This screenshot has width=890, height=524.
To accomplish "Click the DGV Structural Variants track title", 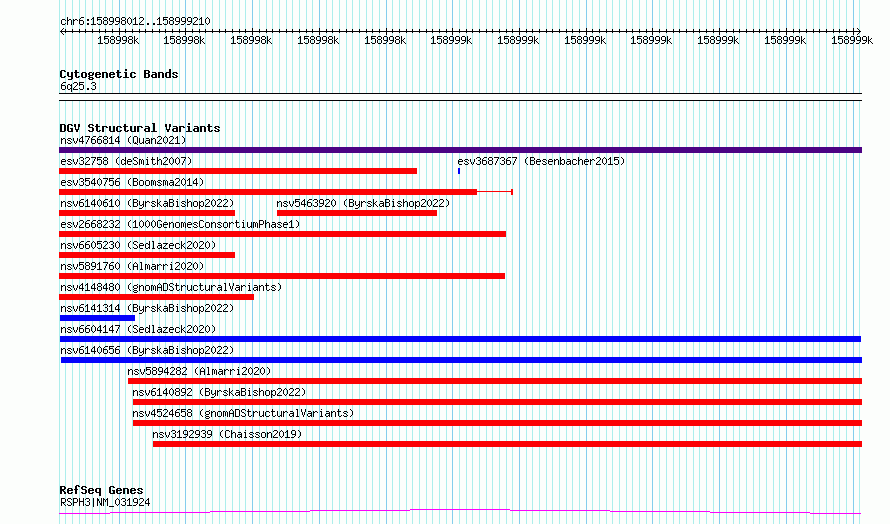I will click(140, 128).
